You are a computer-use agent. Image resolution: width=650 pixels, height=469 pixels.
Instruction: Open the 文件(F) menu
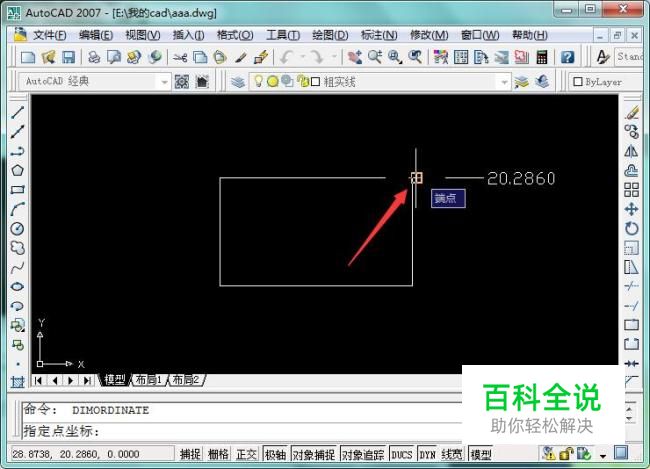tap(49, 35)
